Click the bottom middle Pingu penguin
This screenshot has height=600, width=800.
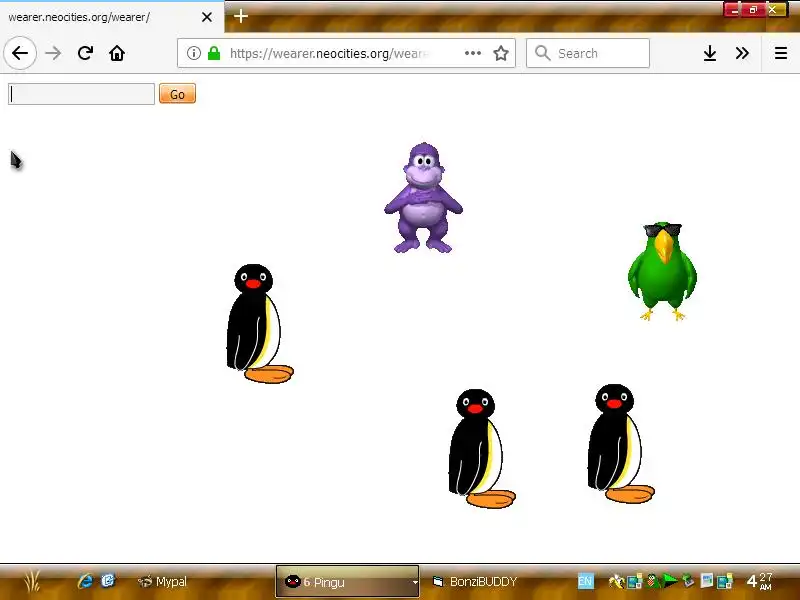tap(480, 448)
